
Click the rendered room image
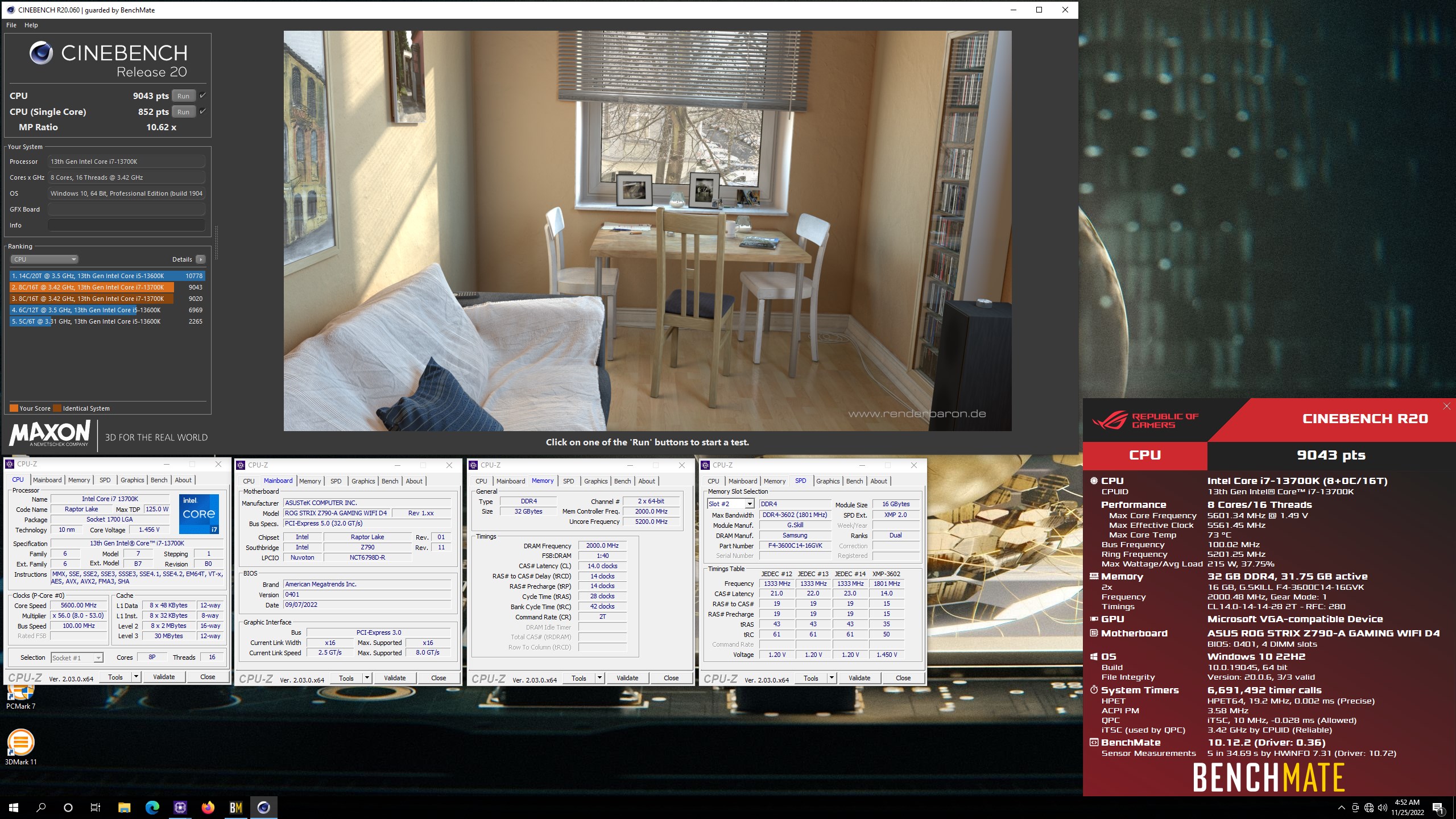click(x=647, y=230)
